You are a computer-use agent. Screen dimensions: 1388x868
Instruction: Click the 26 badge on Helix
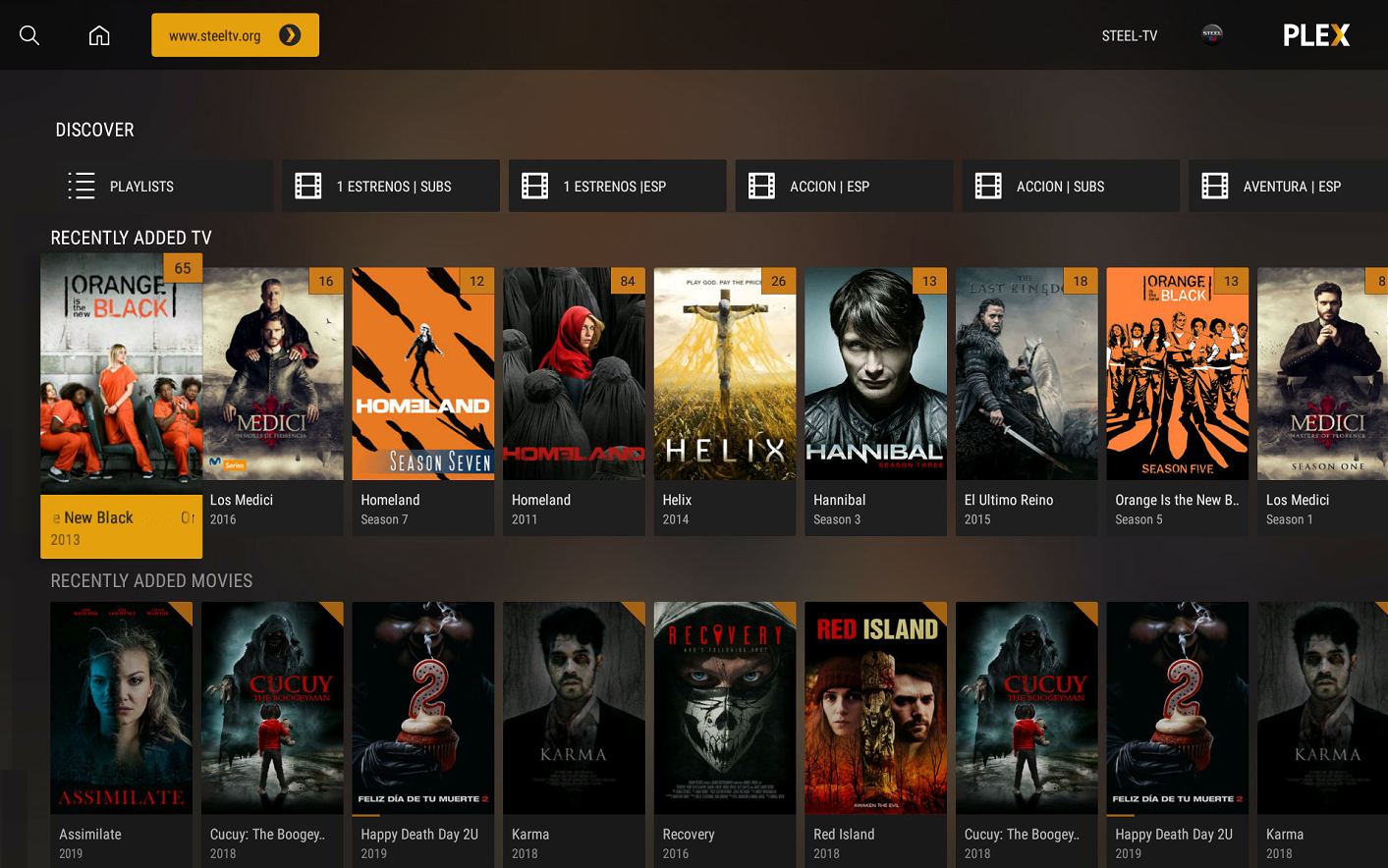pyautogui.click(x=779, y=281)
